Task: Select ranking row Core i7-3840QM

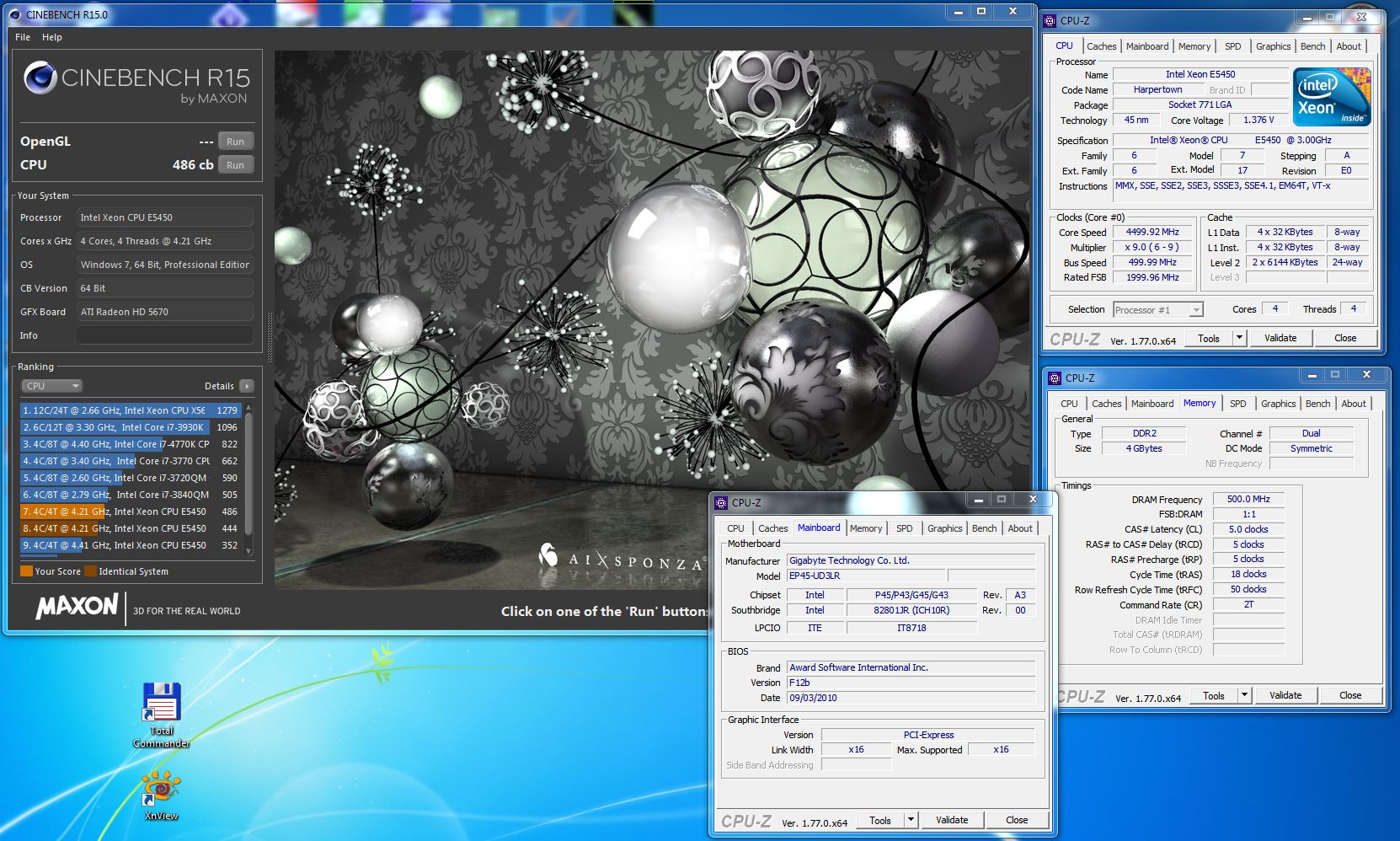Action: (131, 495)
